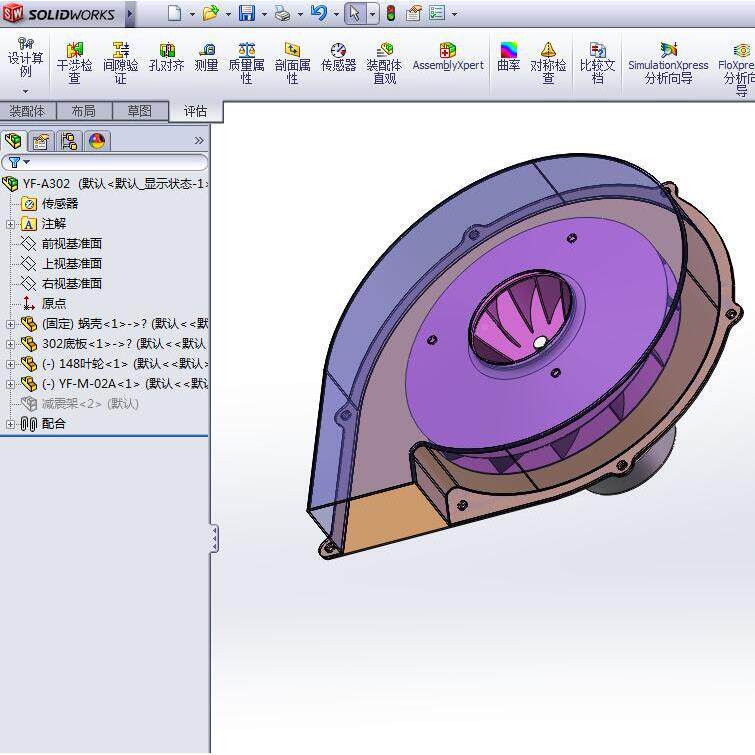This screenshot has height=755, width=755.
Task: Open dropdown arrow next to Options
Action: coord(455,14)
